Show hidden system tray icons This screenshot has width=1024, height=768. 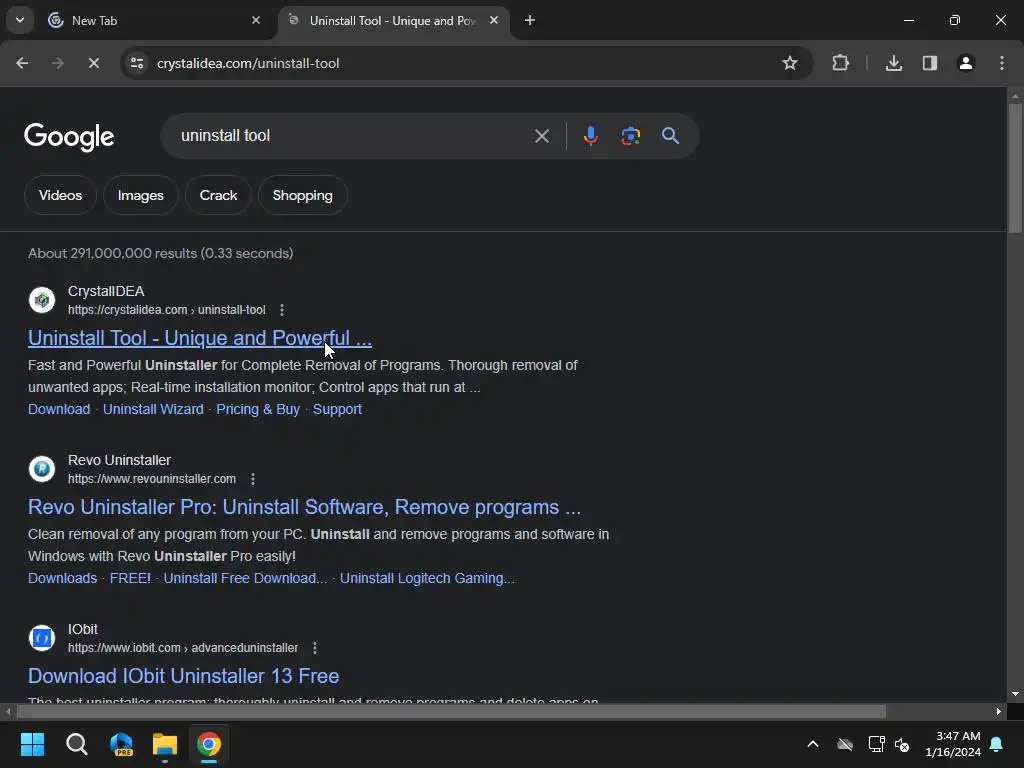point(812,744)
